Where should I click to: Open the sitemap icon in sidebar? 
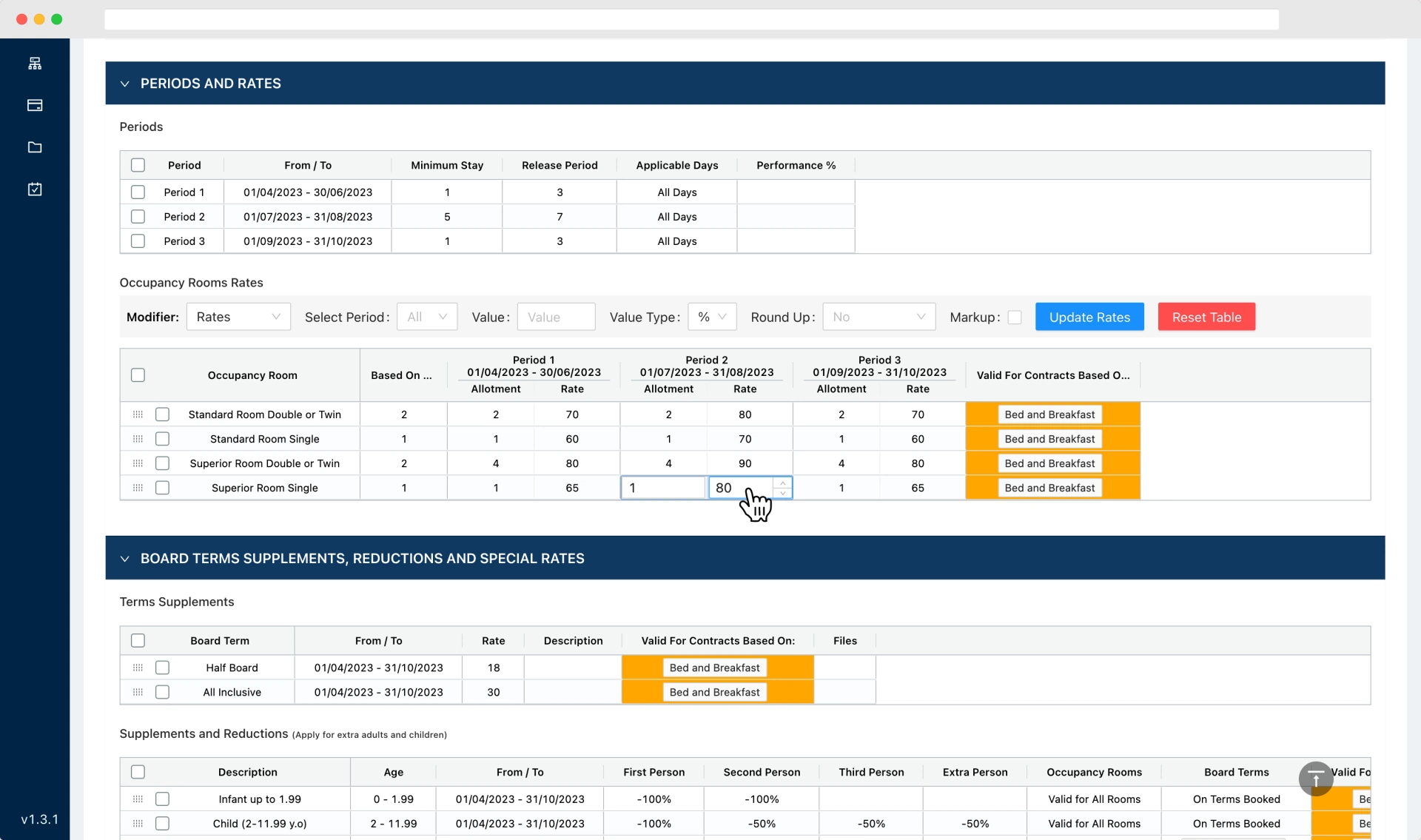click(35, 64)
